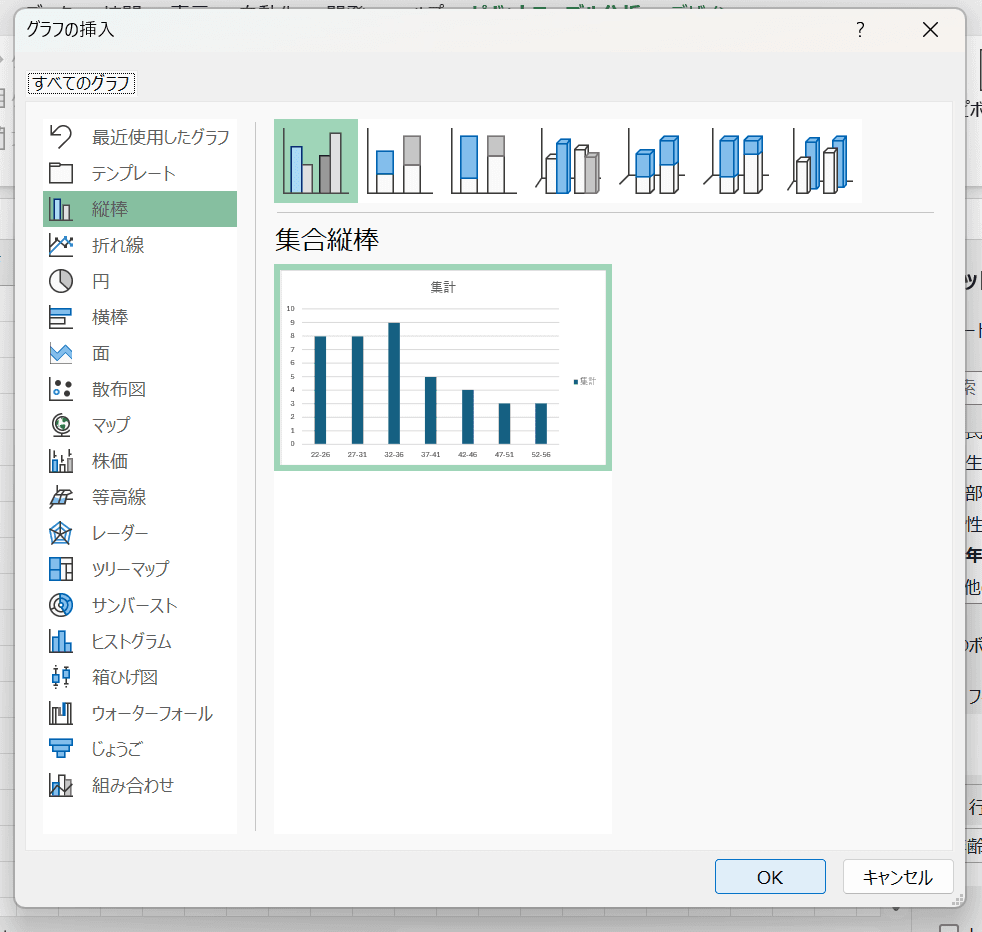The height and width of the screenshot is (932, 982).
Task: Click the OK button
Action: 769,877
